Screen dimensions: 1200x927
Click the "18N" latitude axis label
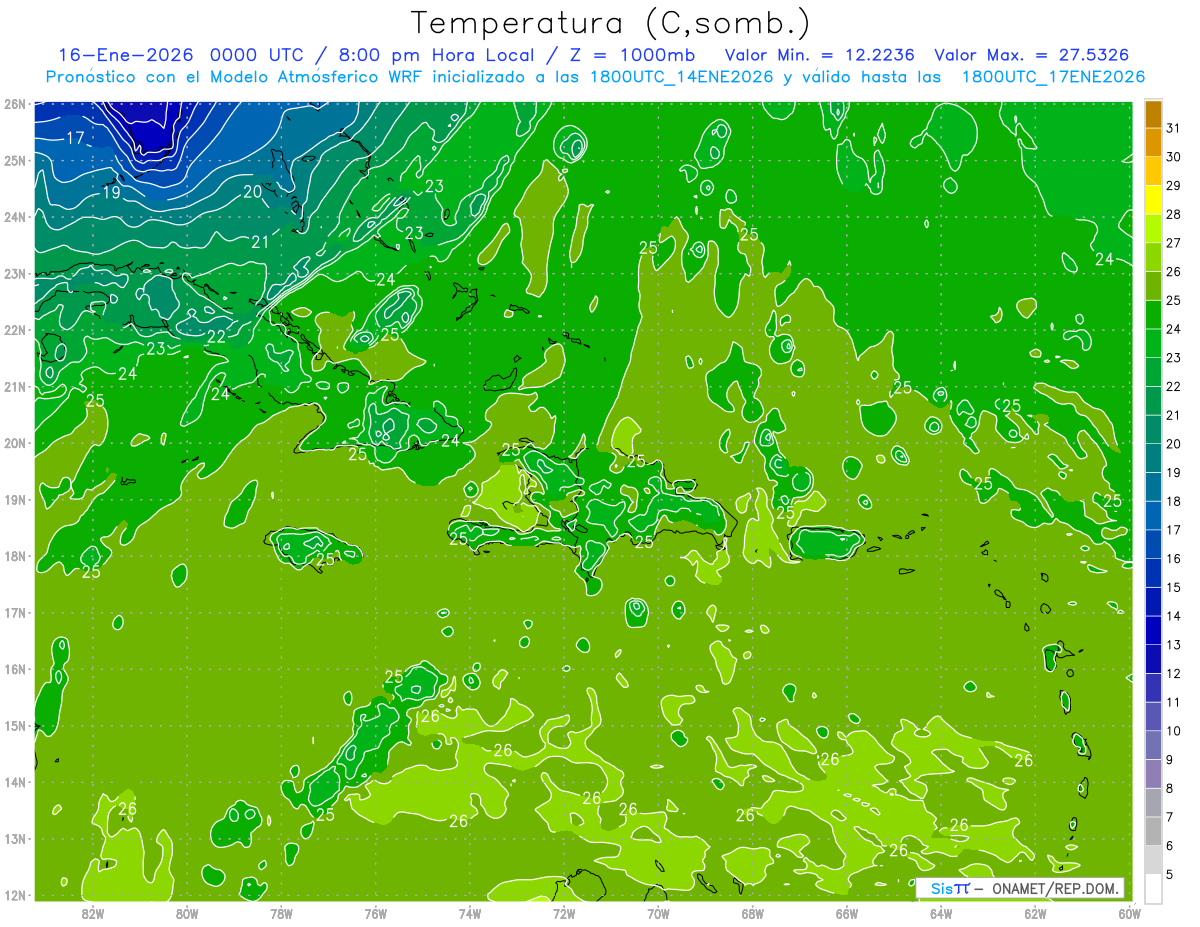[x=15, y=556]
